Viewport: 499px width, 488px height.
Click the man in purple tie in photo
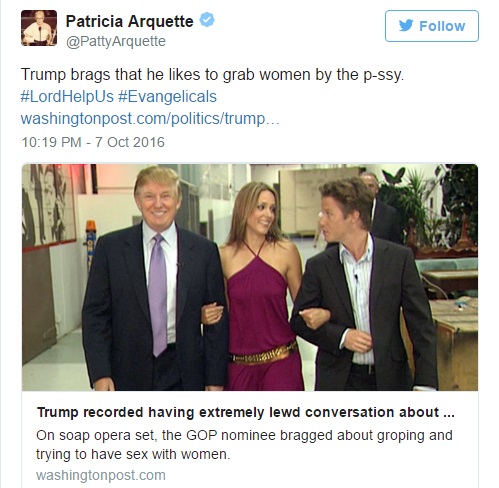pos(153,280)
